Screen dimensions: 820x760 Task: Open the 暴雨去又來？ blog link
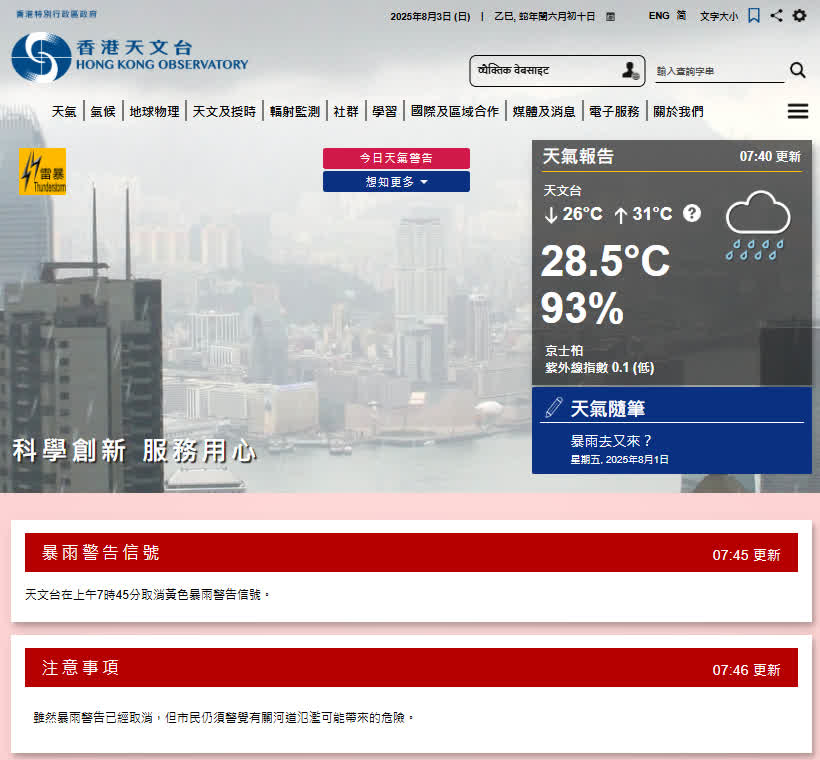click(x=611, y=440)
